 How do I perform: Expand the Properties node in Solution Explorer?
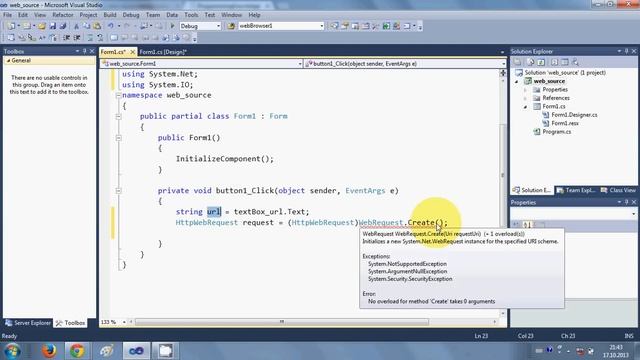tap(526, 90)
